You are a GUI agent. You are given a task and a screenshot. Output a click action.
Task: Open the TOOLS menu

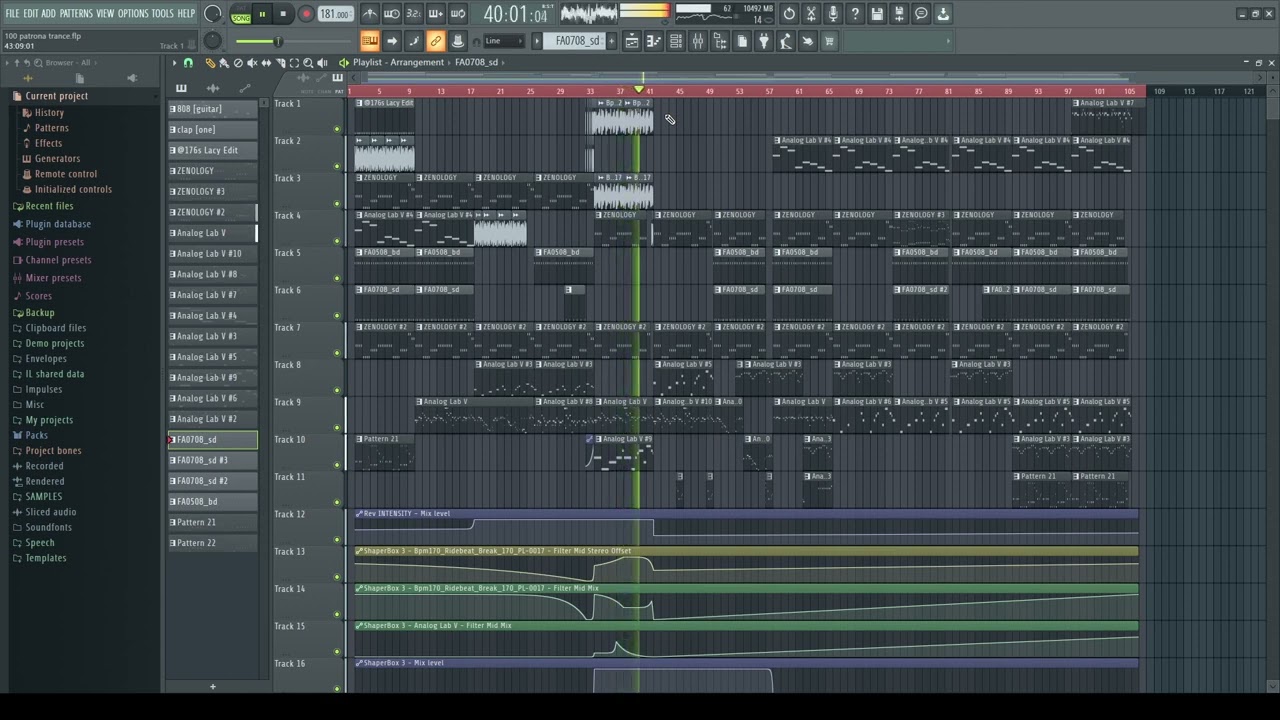pos(162,13)
